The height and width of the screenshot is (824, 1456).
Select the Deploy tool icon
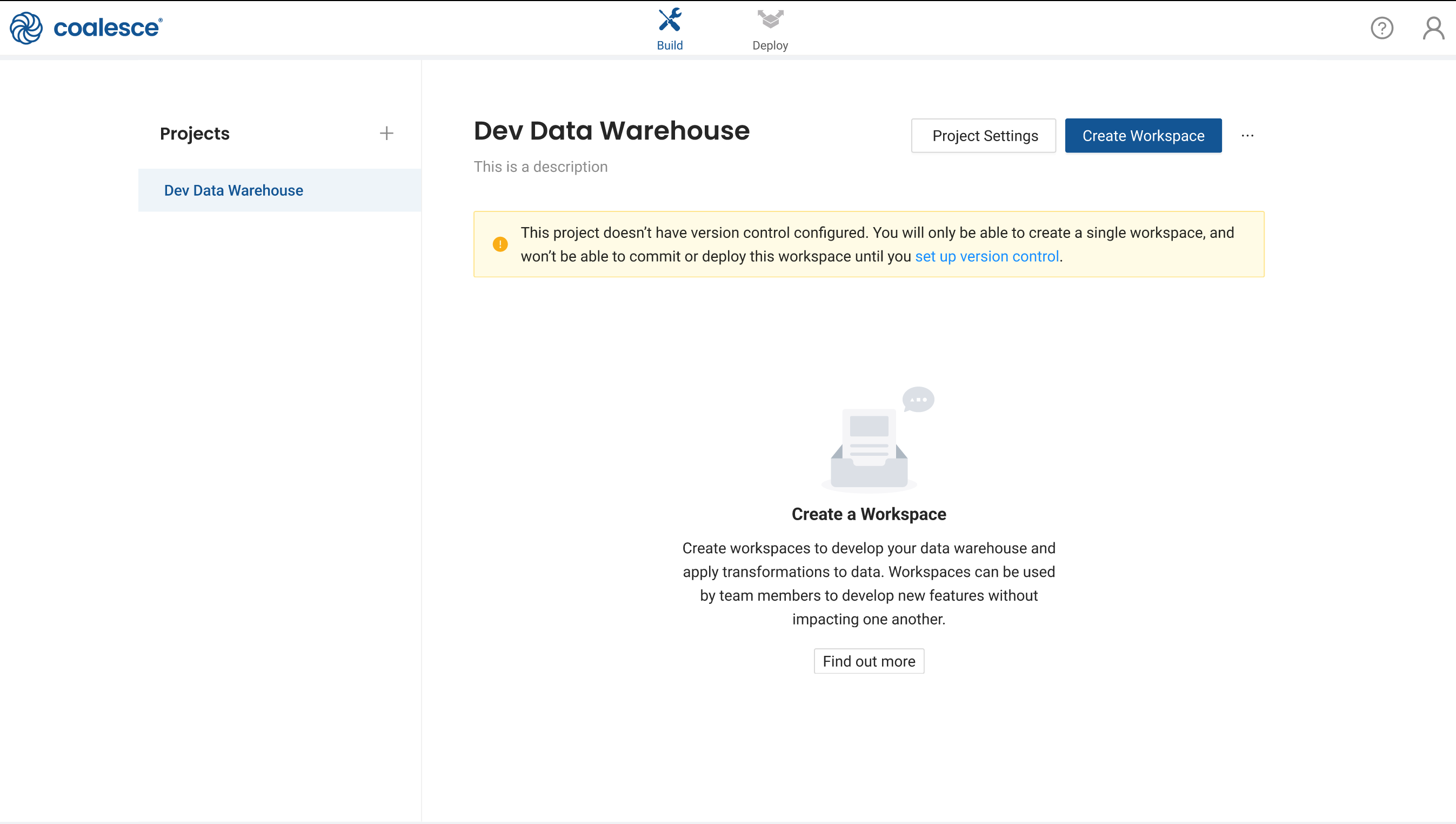[770, 19]
